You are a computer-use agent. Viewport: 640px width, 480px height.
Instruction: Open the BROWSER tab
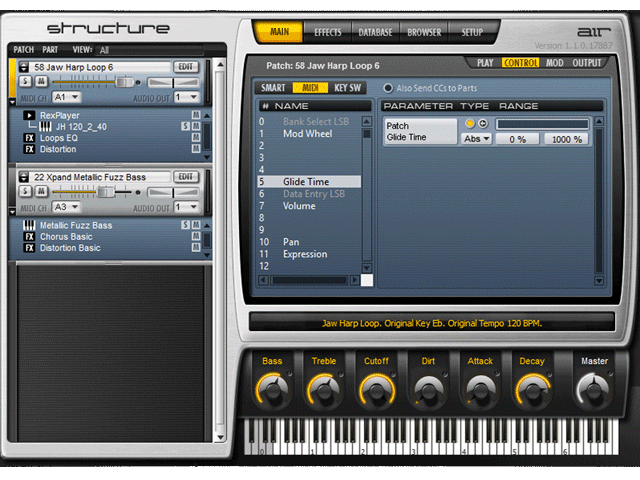point(424,32)
